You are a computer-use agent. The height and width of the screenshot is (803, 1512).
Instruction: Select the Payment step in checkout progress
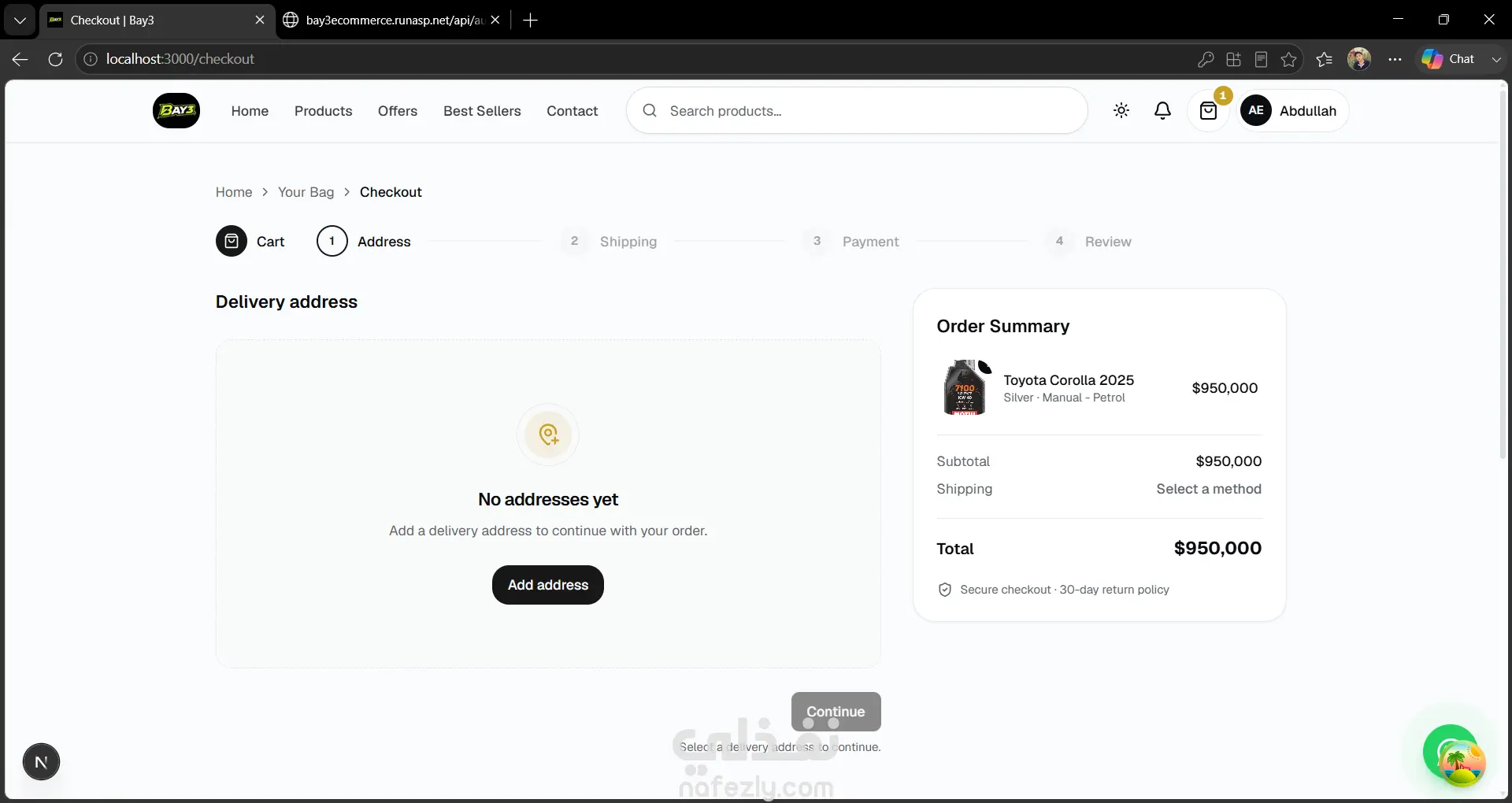point(851,242)
